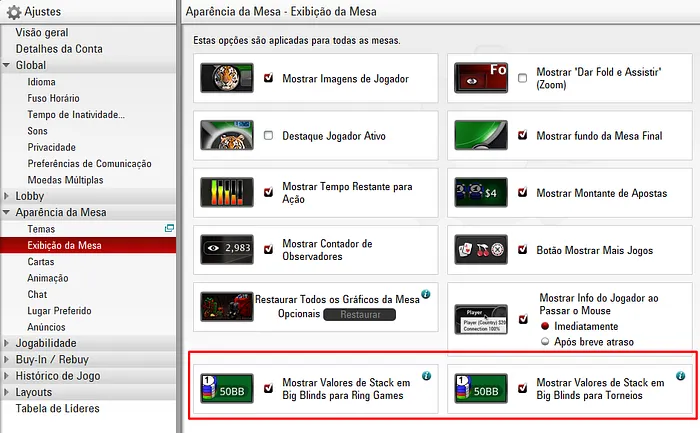Select the Após breve atraso radio option
This screenshot has height=433, width=700.
(545, 341)
